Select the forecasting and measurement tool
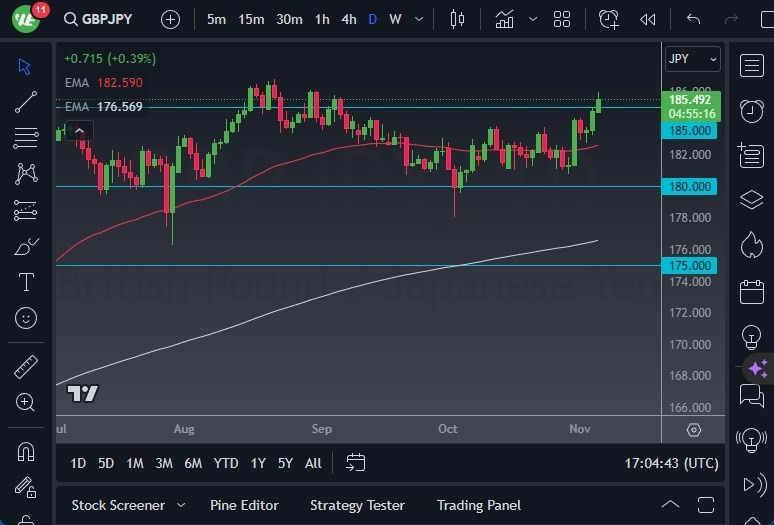This screenshot has width=774, height=525. point(26,210)
